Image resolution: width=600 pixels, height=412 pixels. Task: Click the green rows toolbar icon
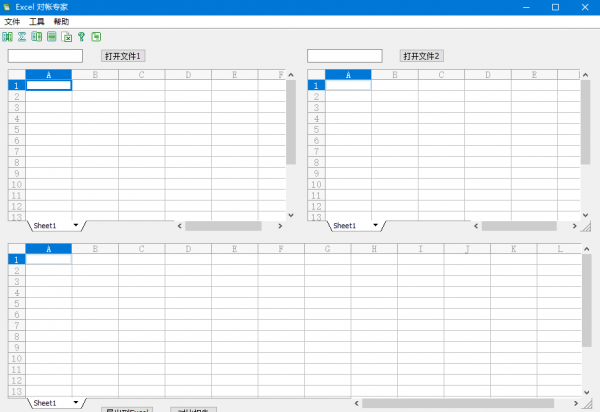(52, 37)
